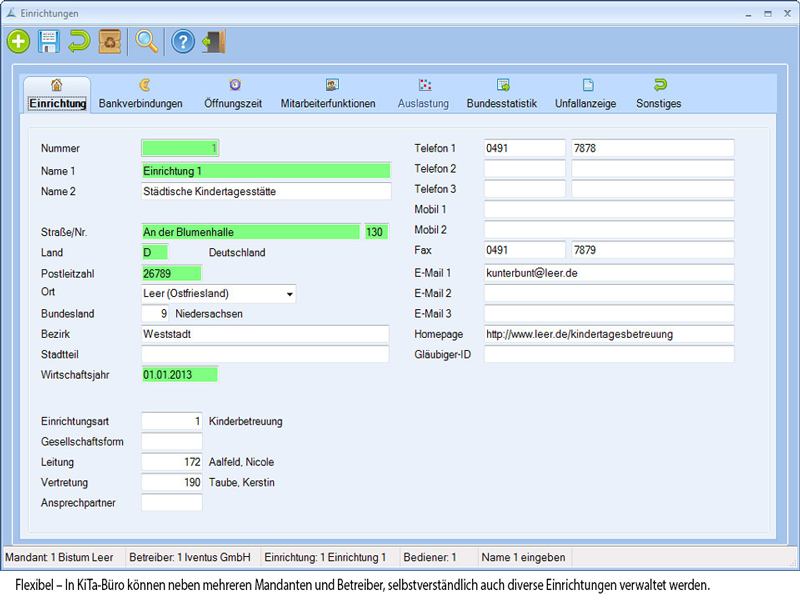The image size is (800, 600).
Task: Open the Unfallanzeige tab
Action: pos(586,95)
